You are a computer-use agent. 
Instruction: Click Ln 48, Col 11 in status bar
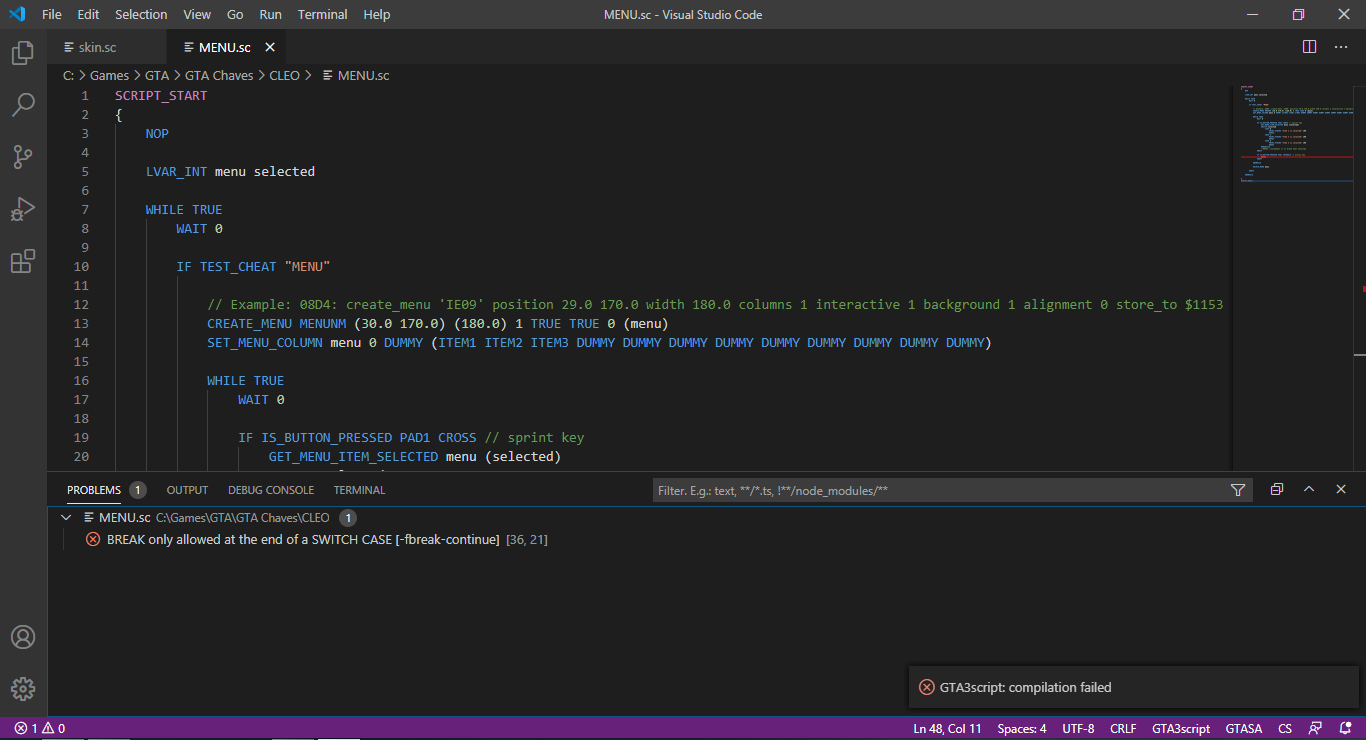(x=947, y=728)
